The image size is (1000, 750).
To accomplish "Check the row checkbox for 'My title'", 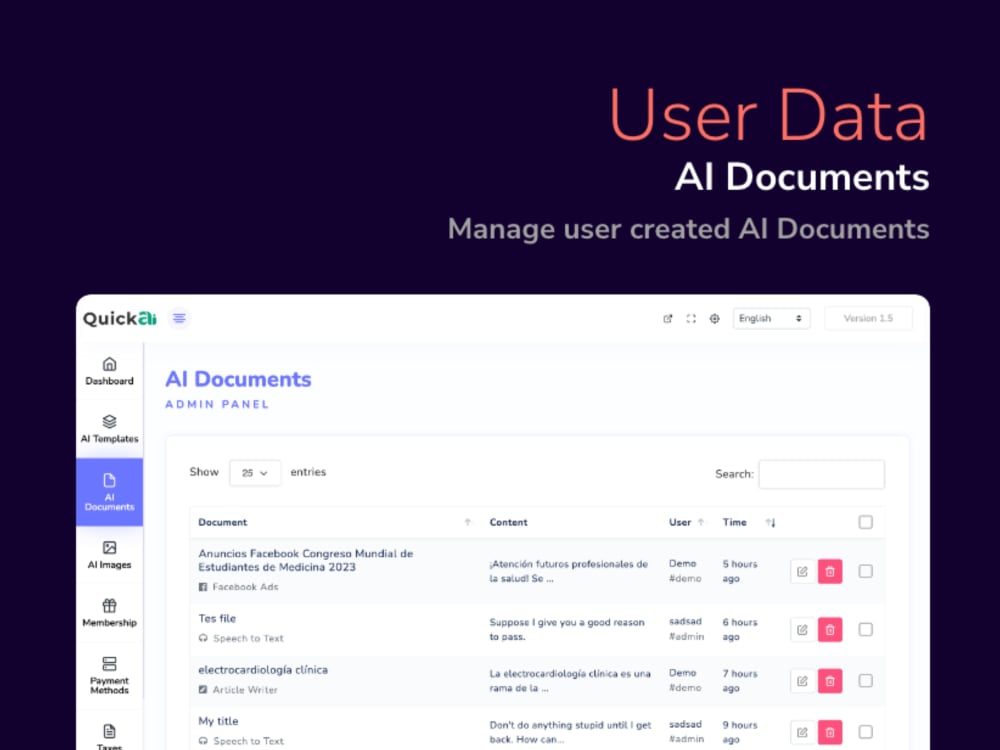I will click(866, 732).
